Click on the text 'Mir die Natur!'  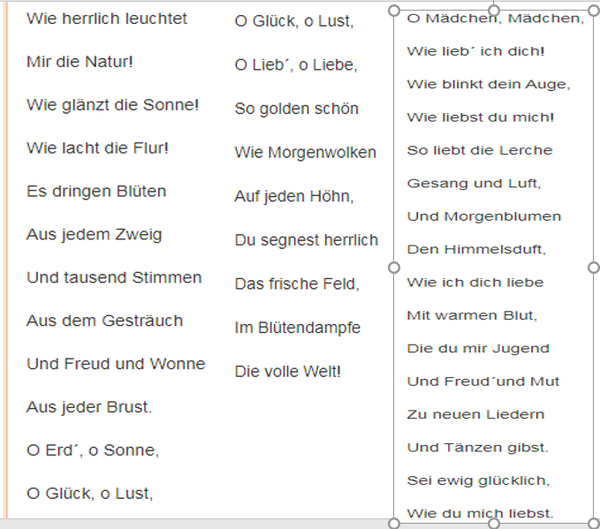[x=79, y=62]
